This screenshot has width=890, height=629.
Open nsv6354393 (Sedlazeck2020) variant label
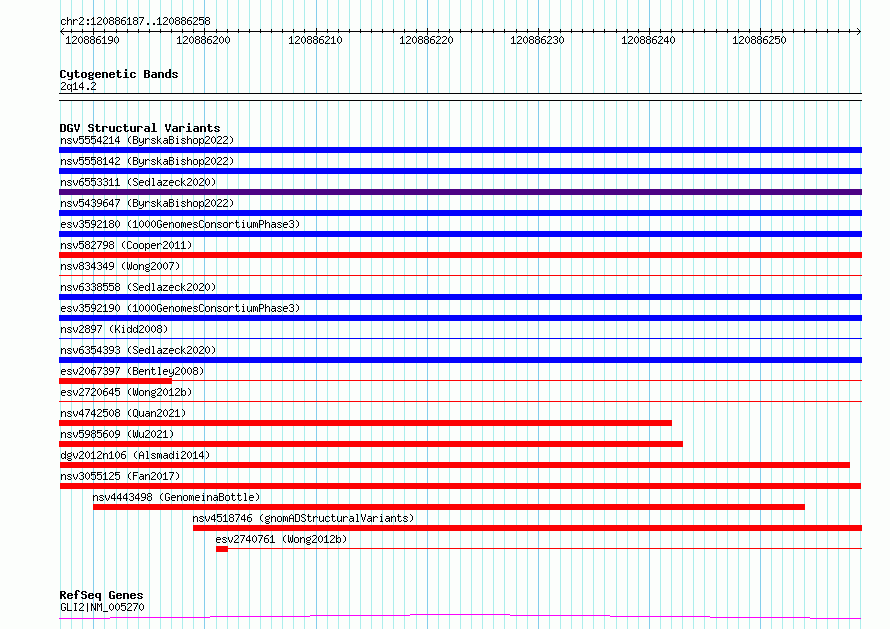138,350
